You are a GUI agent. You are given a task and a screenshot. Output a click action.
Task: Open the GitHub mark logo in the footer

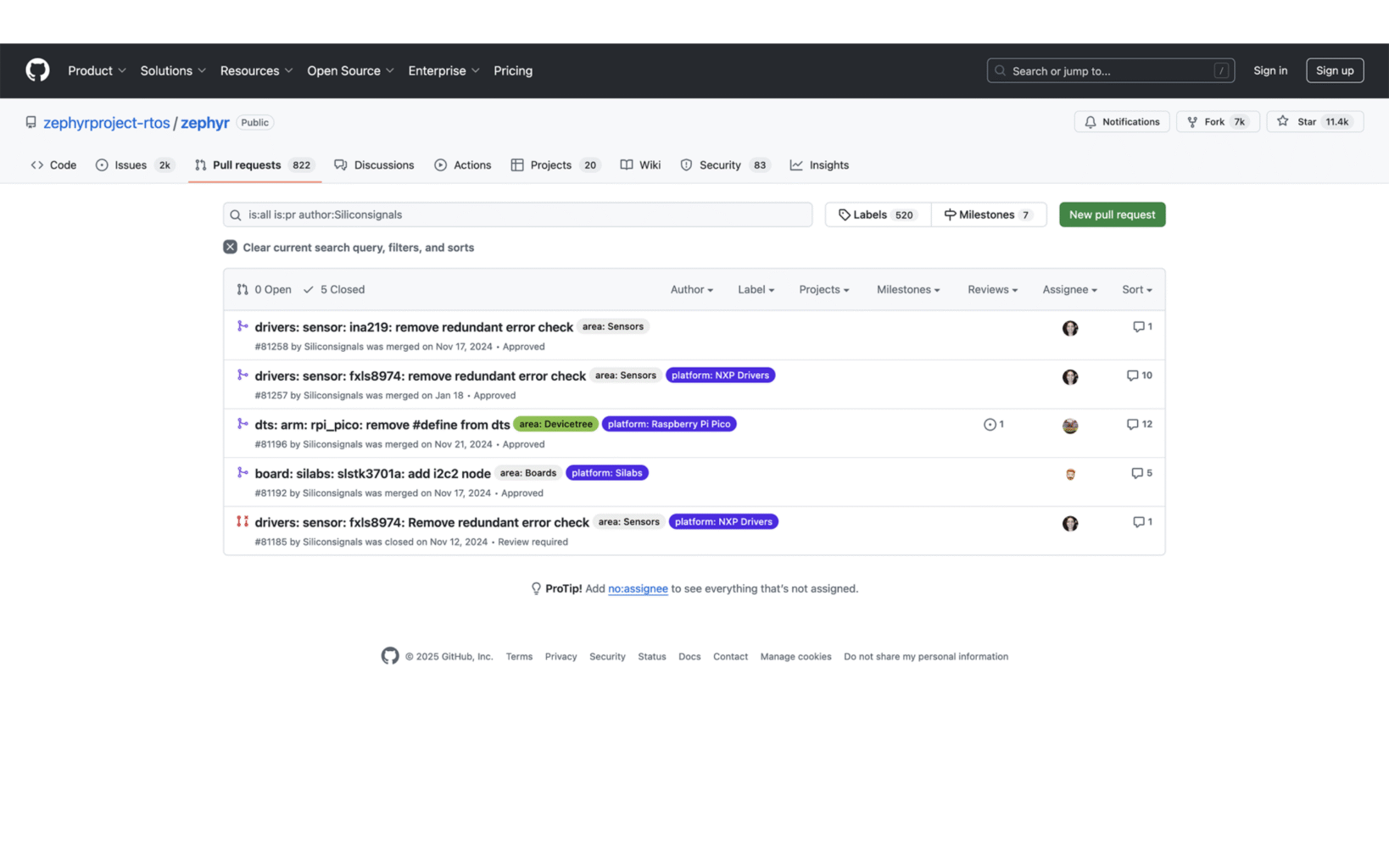tap(390, 656)
